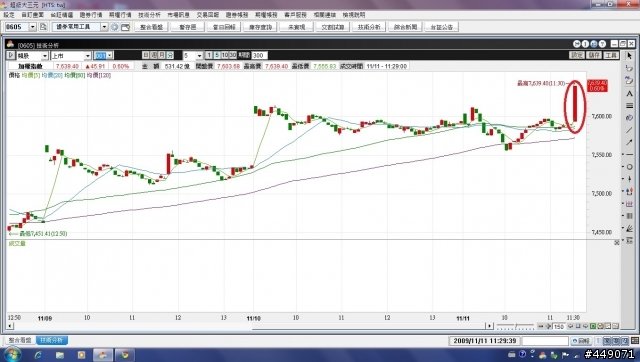Click the chart horizontal scrollbar track

[x=250, y=326]
